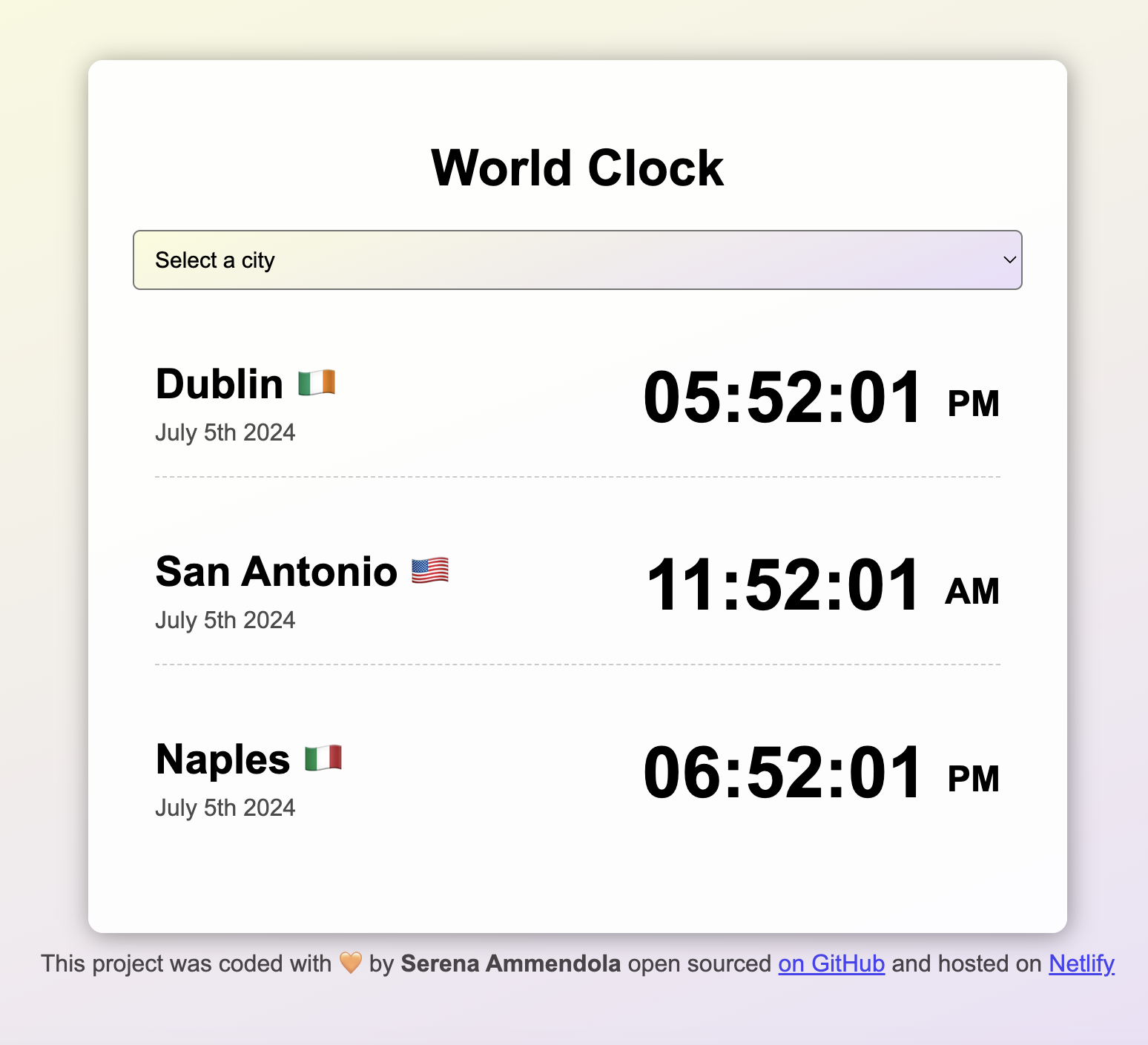The image size is (1148, 1045).
Task: Click the dropdown chevron arrow
Action: [x=1009, y=260]
